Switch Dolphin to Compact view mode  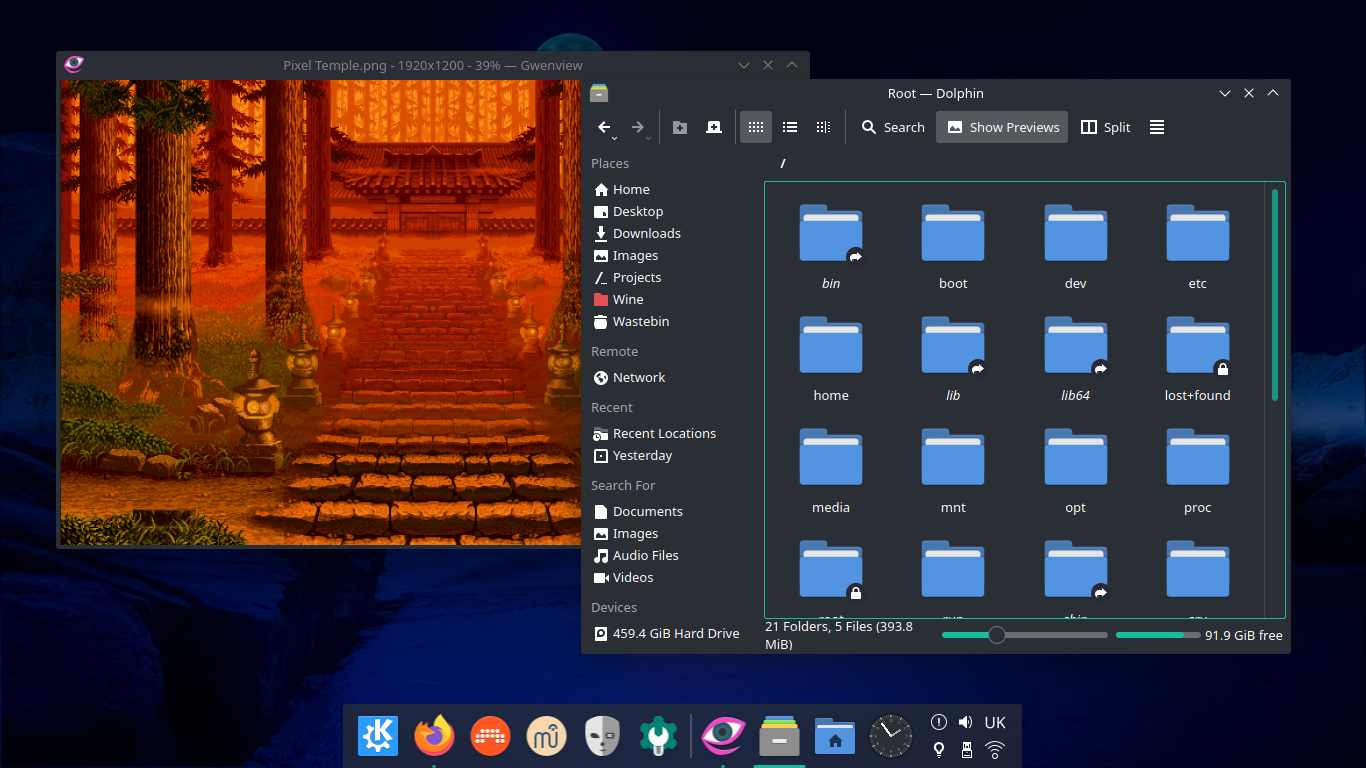point(790,127)
